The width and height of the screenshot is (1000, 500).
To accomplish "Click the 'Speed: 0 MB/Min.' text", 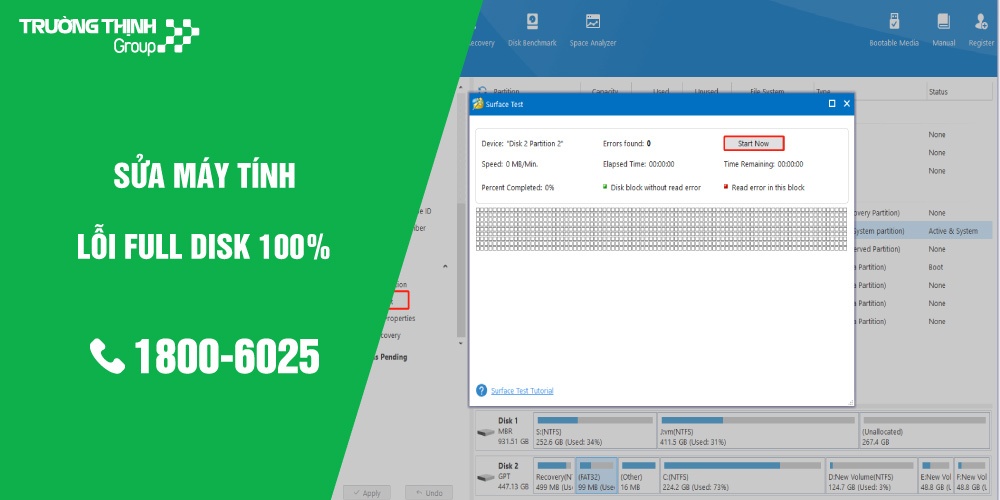I will [x=510, y=165].
